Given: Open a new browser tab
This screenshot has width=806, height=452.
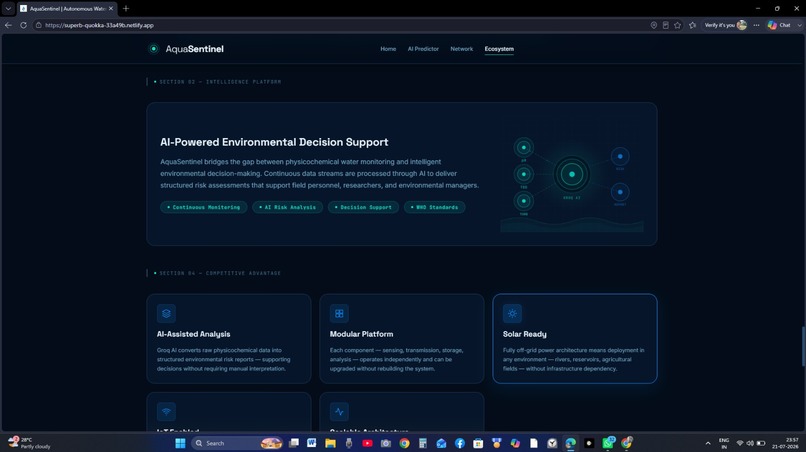Looking at the screenshot, I should (126, 8).
